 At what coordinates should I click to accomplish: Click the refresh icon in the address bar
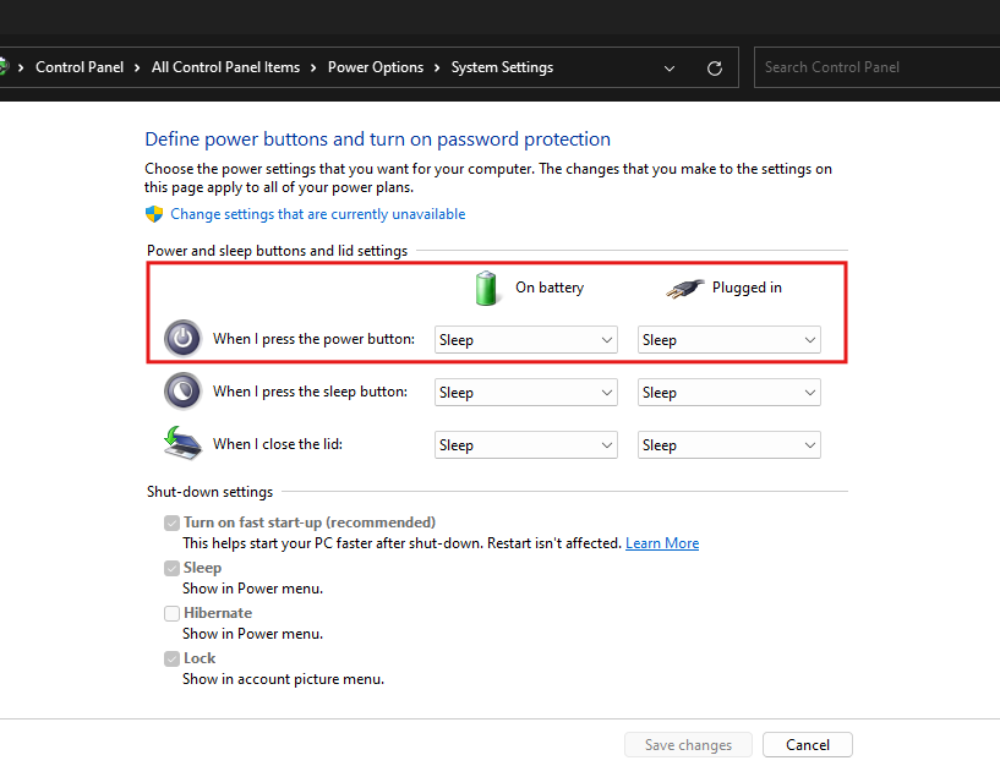point(714,67)
